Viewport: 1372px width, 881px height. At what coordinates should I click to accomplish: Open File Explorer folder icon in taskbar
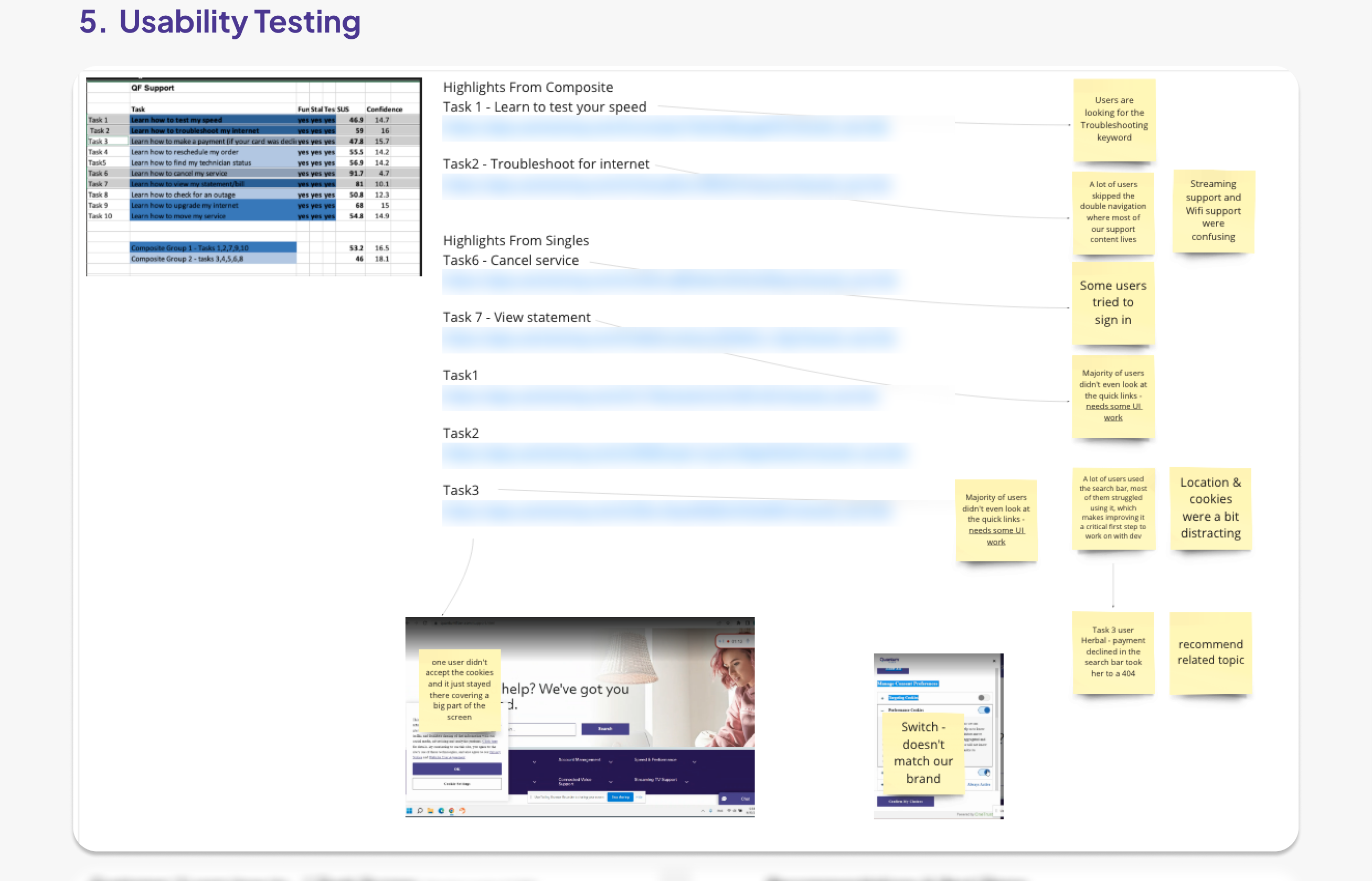(x=430, y=811)
